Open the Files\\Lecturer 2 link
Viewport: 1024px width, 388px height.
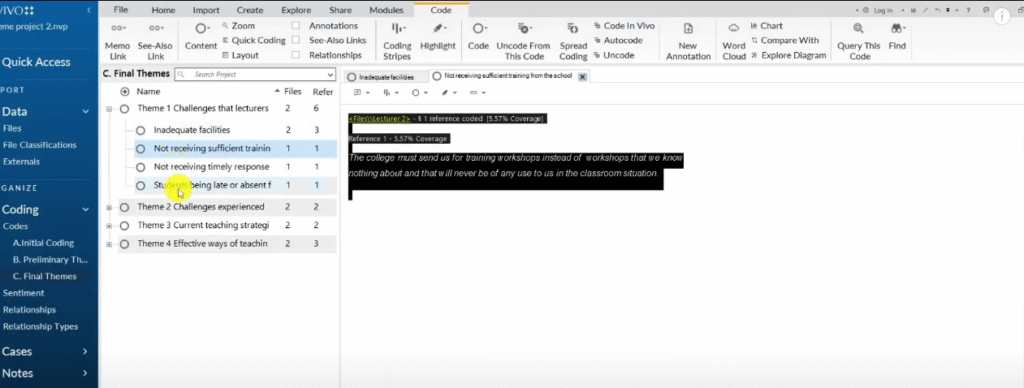click(x=379, y=119)
